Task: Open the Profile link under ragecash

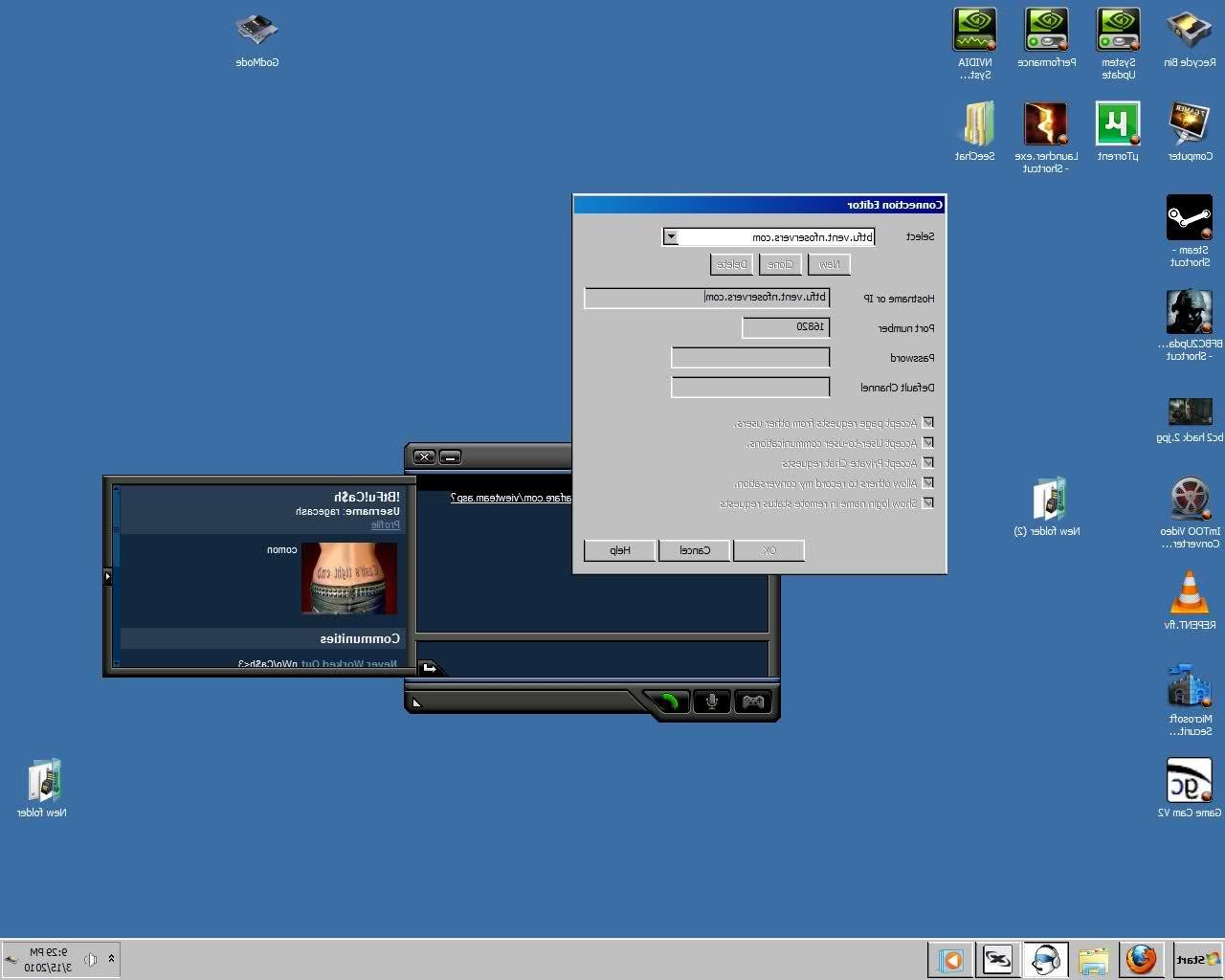Action: coord(385,524)
